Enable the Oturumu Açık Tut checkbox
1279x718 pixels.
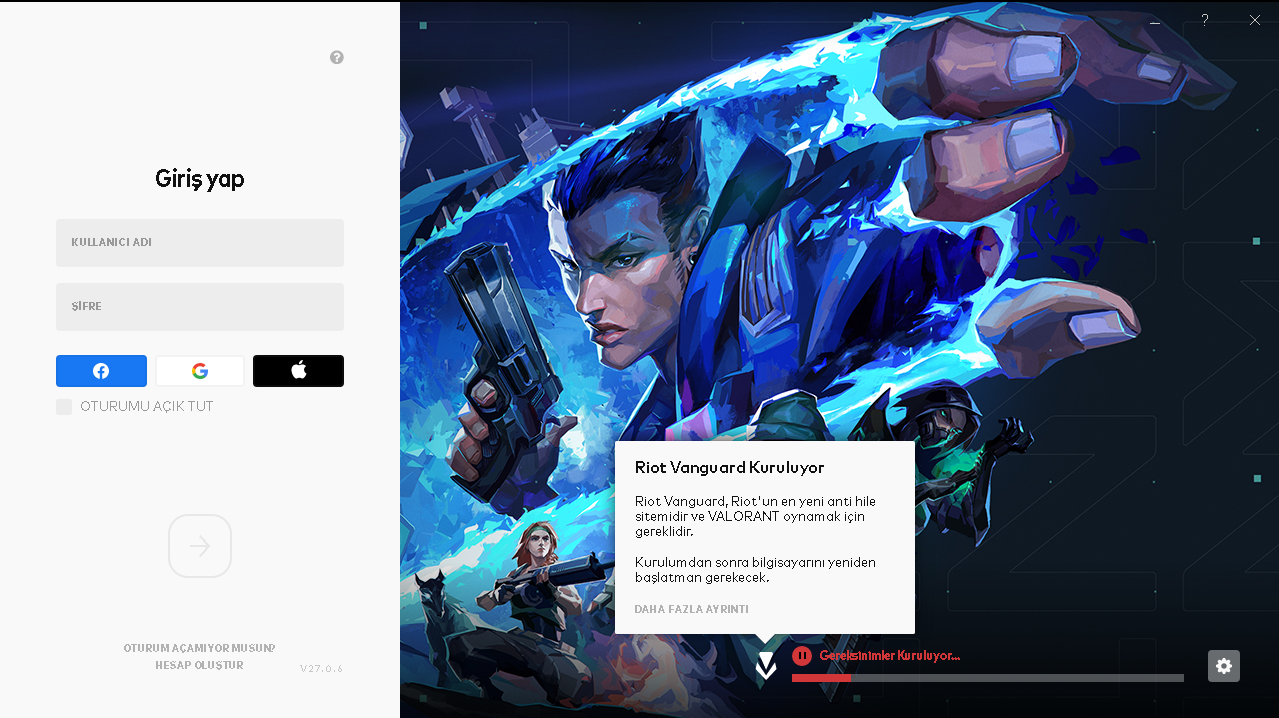(x=64, y=407)
